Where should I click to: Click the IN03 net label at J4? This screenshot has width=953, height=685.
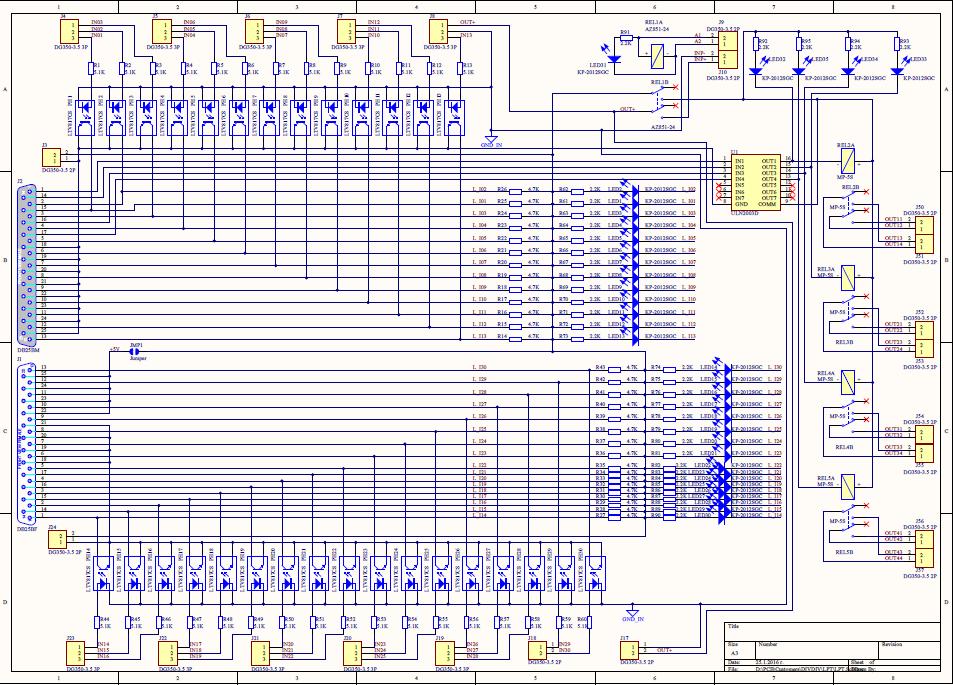tap(97, 22)
